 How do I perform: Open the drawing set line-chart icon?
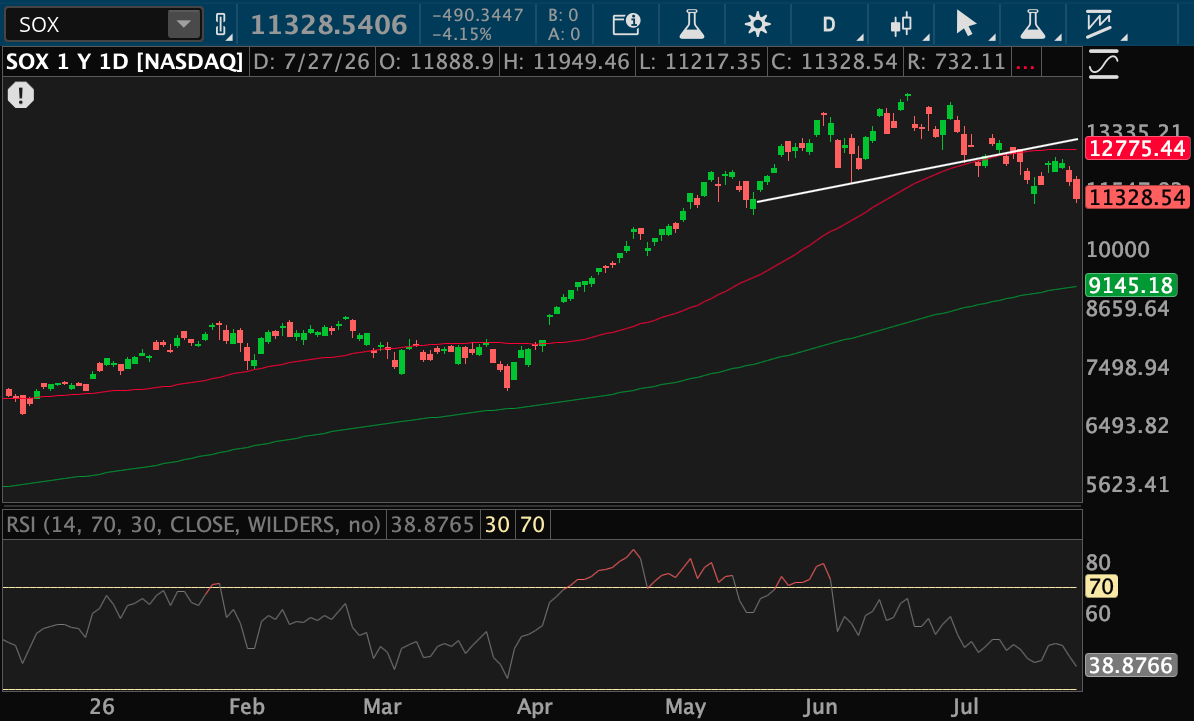click(1099, 24)
